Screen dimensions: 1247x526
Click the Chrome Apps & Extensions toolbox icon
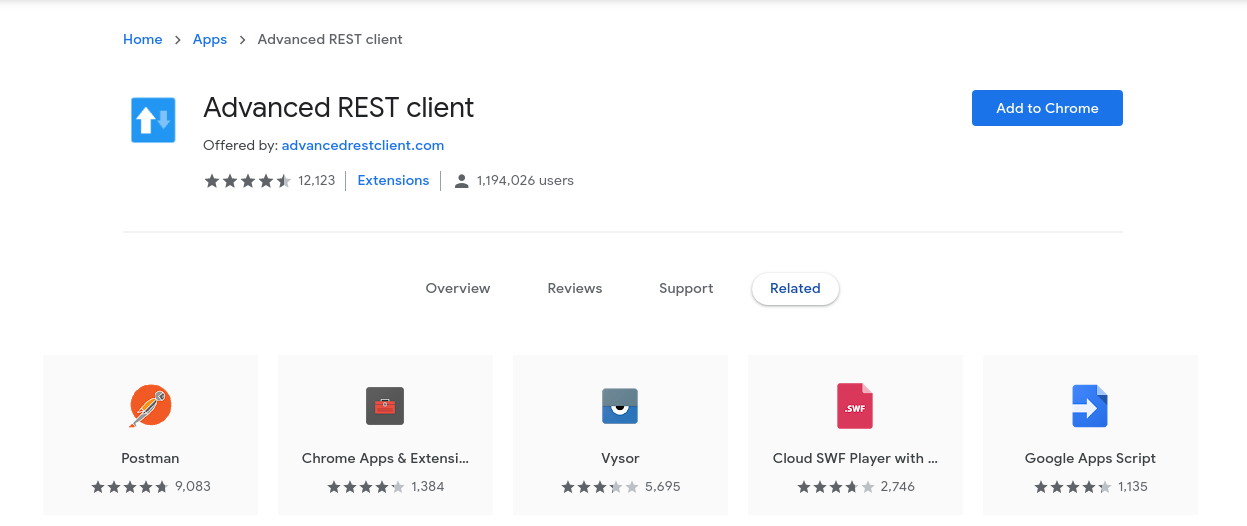pos(385,406)
